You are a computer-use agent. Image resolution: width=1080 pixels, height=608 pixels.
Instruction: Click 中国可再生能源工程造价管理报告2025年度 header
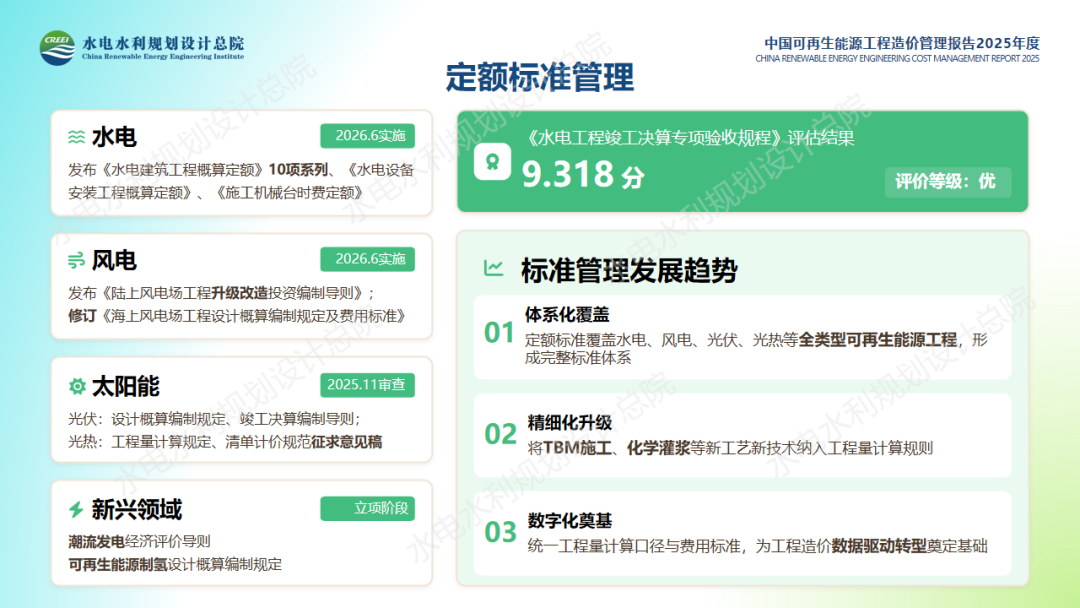pyautogui.click(x=902, y=43)
